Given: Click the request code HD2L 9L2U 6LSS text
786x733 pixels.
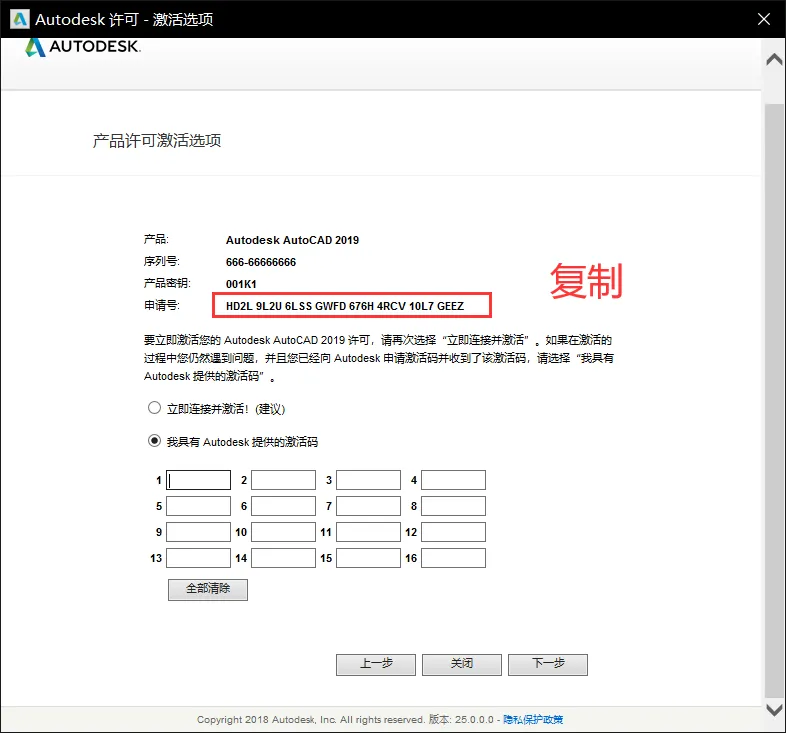Looking at the screenshot, I should [x=345, y=306].
